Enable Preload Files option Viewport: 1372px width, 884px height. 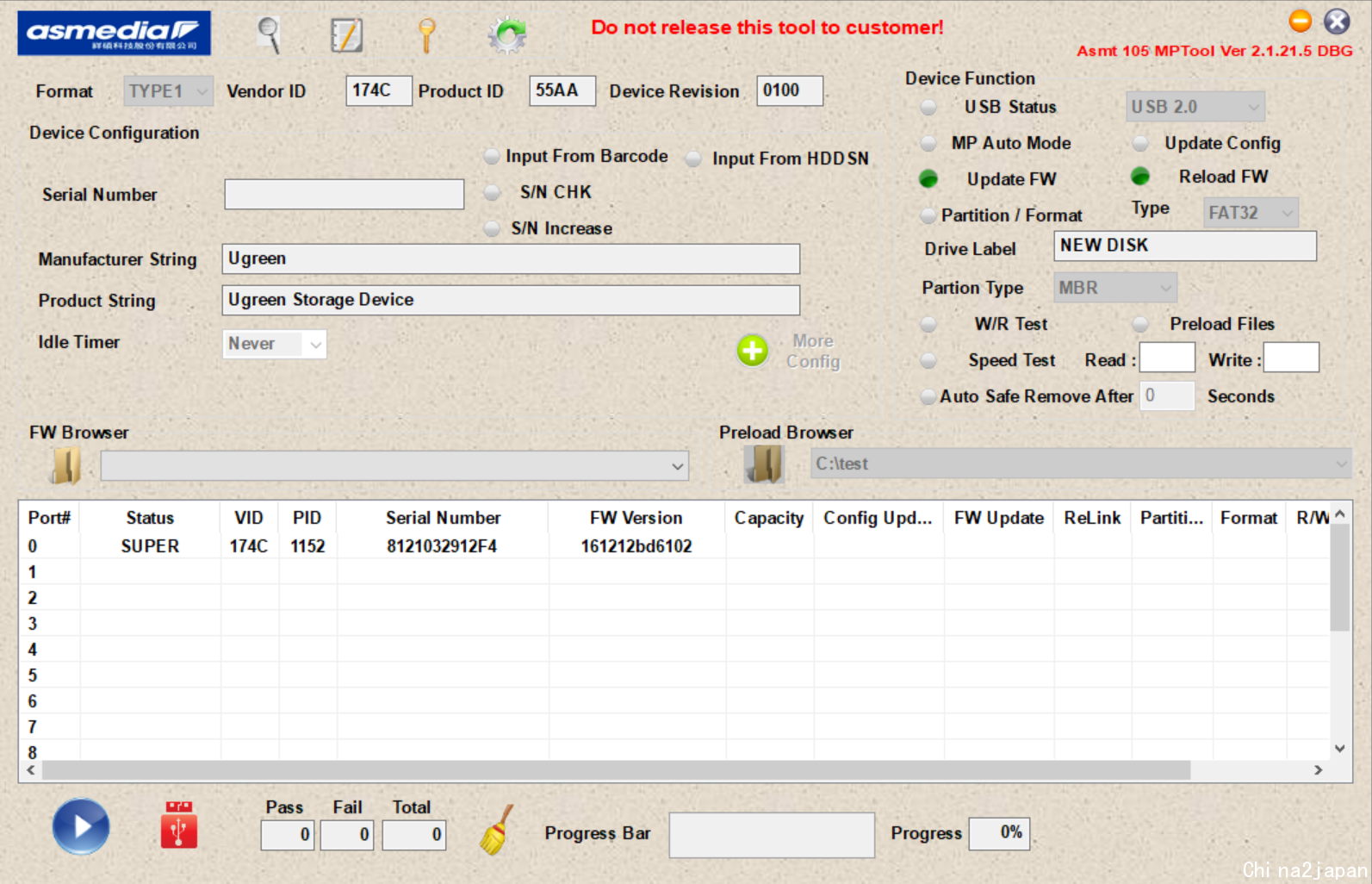click(1140, 324)
